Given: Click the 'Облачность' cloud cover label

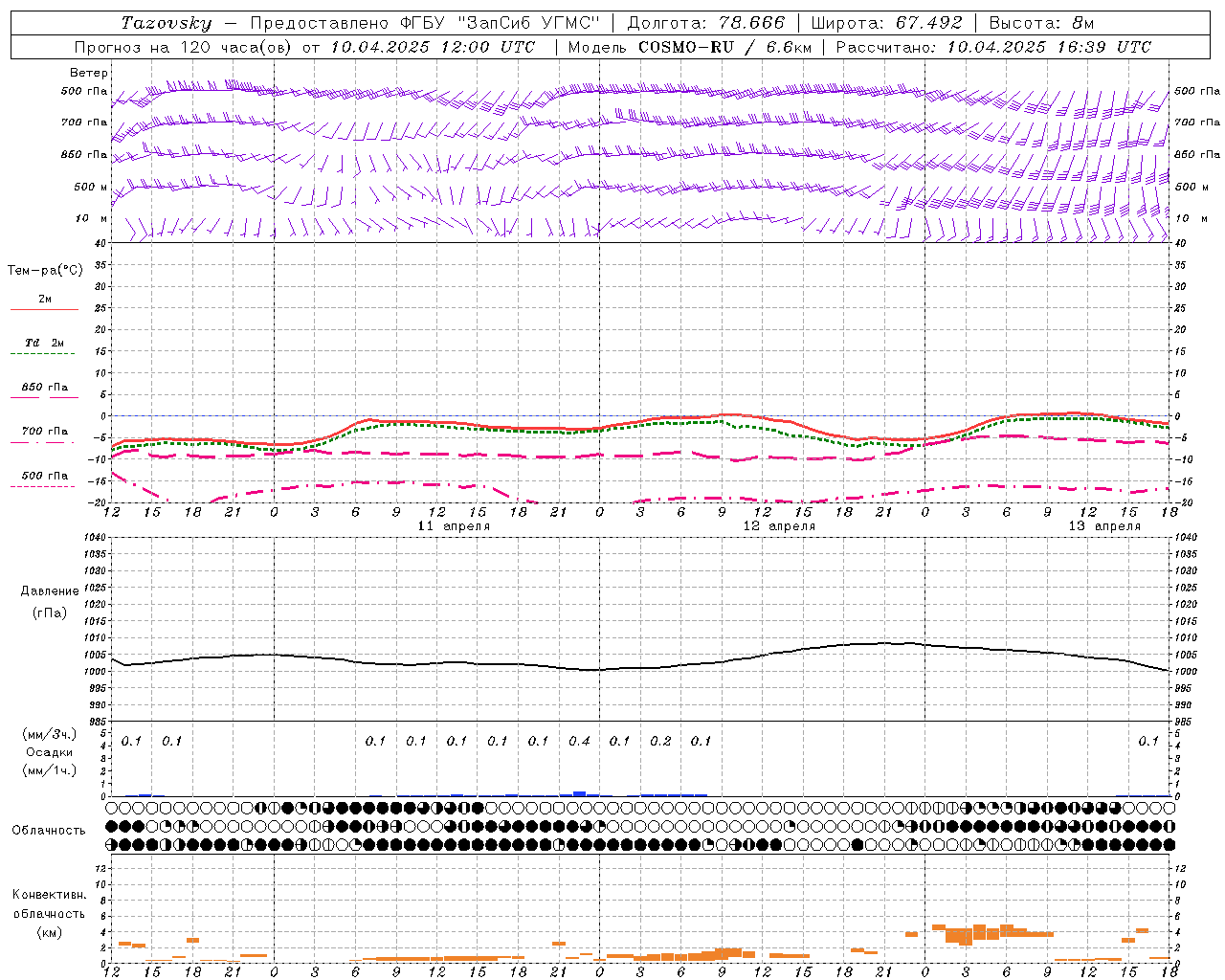Looking at the screenshot, I should 49,831.
